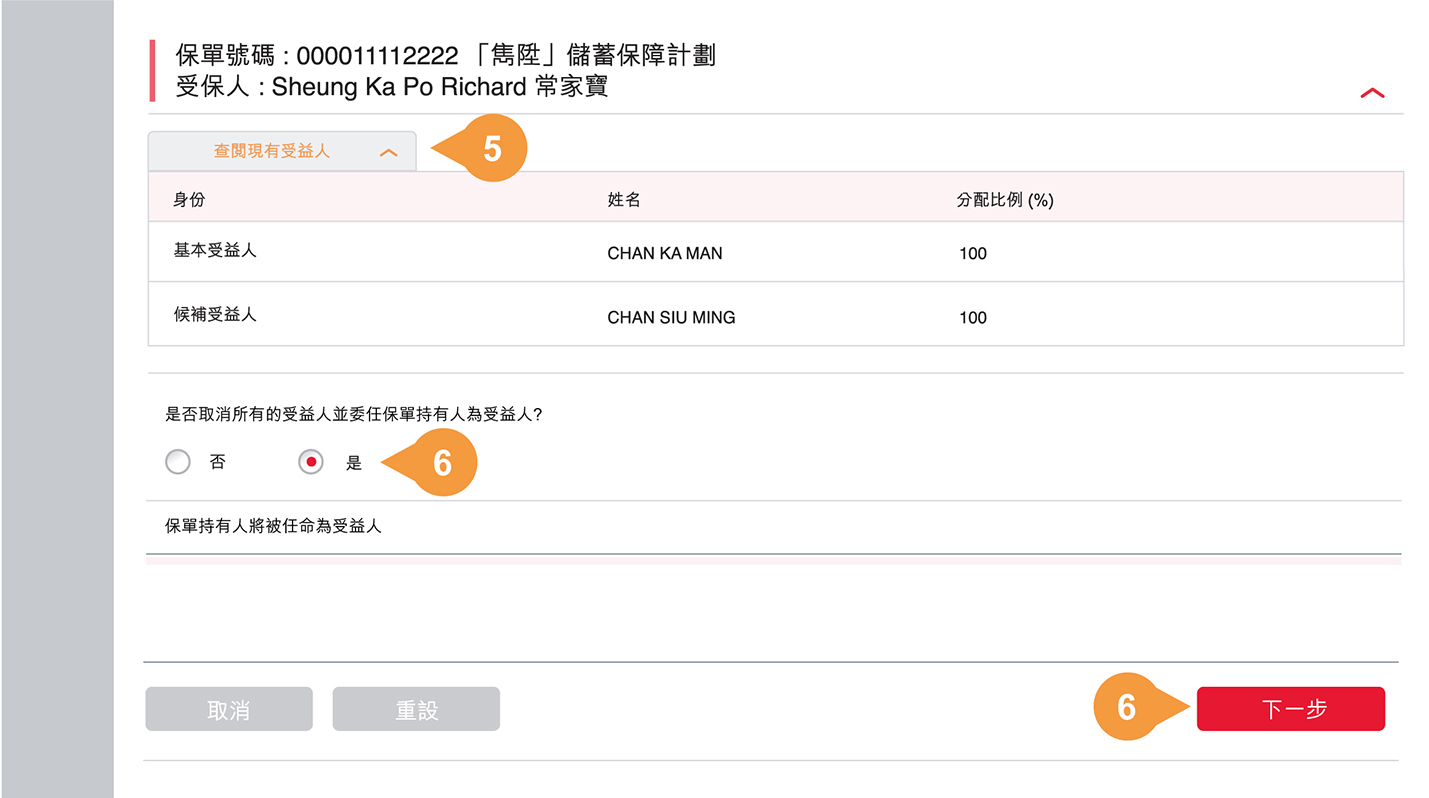
Task: Click the 姓名 column header
Action: [624, 200]
